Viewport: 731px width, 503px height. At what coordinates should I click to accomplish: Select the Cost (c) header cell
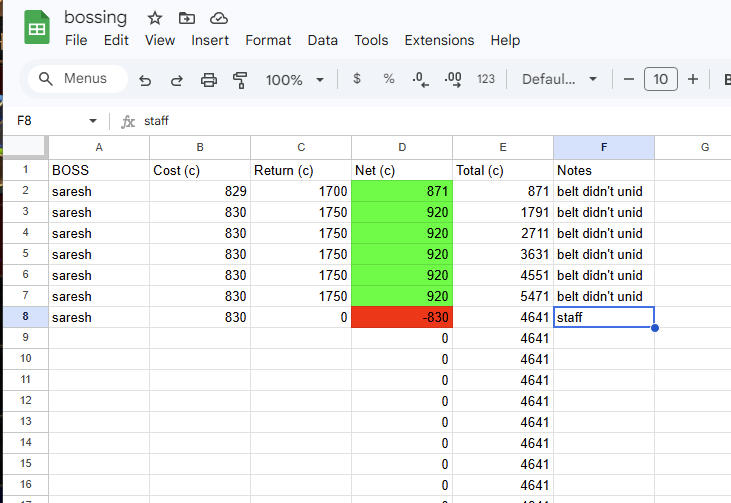200,170
